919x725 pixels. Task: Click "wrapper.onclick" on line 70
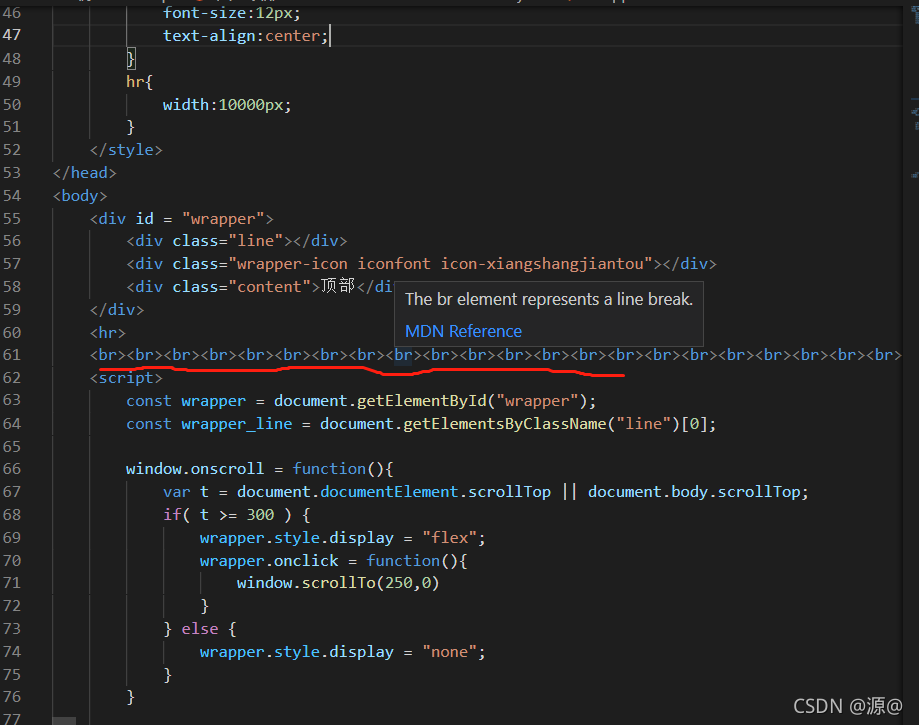click(x=269, y=561)
